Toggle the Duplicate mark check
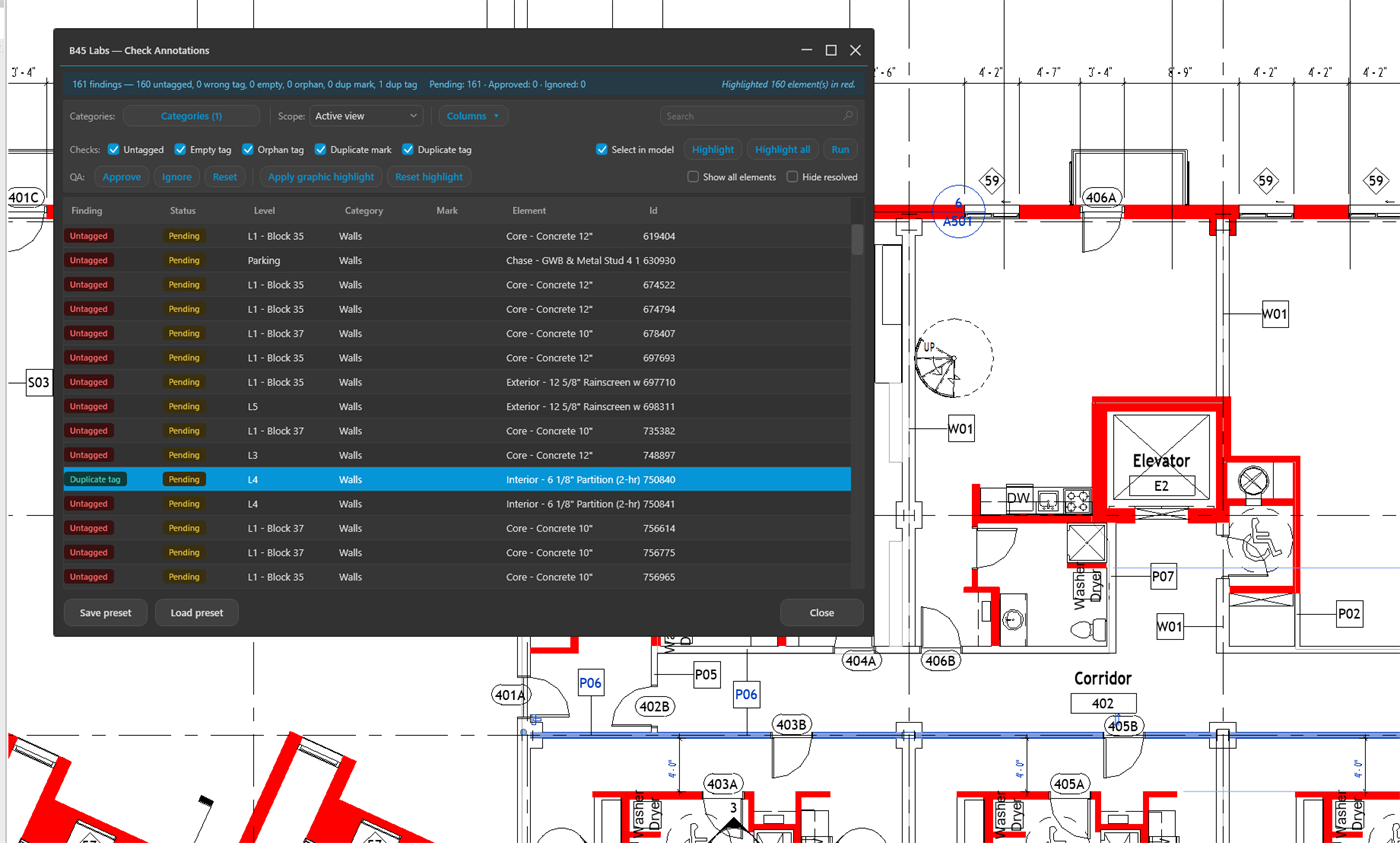The width and height of the screenshot is (1400, 843). 321,149
